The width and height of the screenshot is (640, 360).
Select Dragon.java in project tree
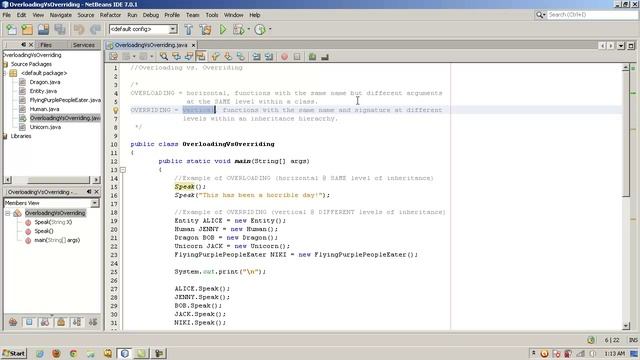pos(44,82)
